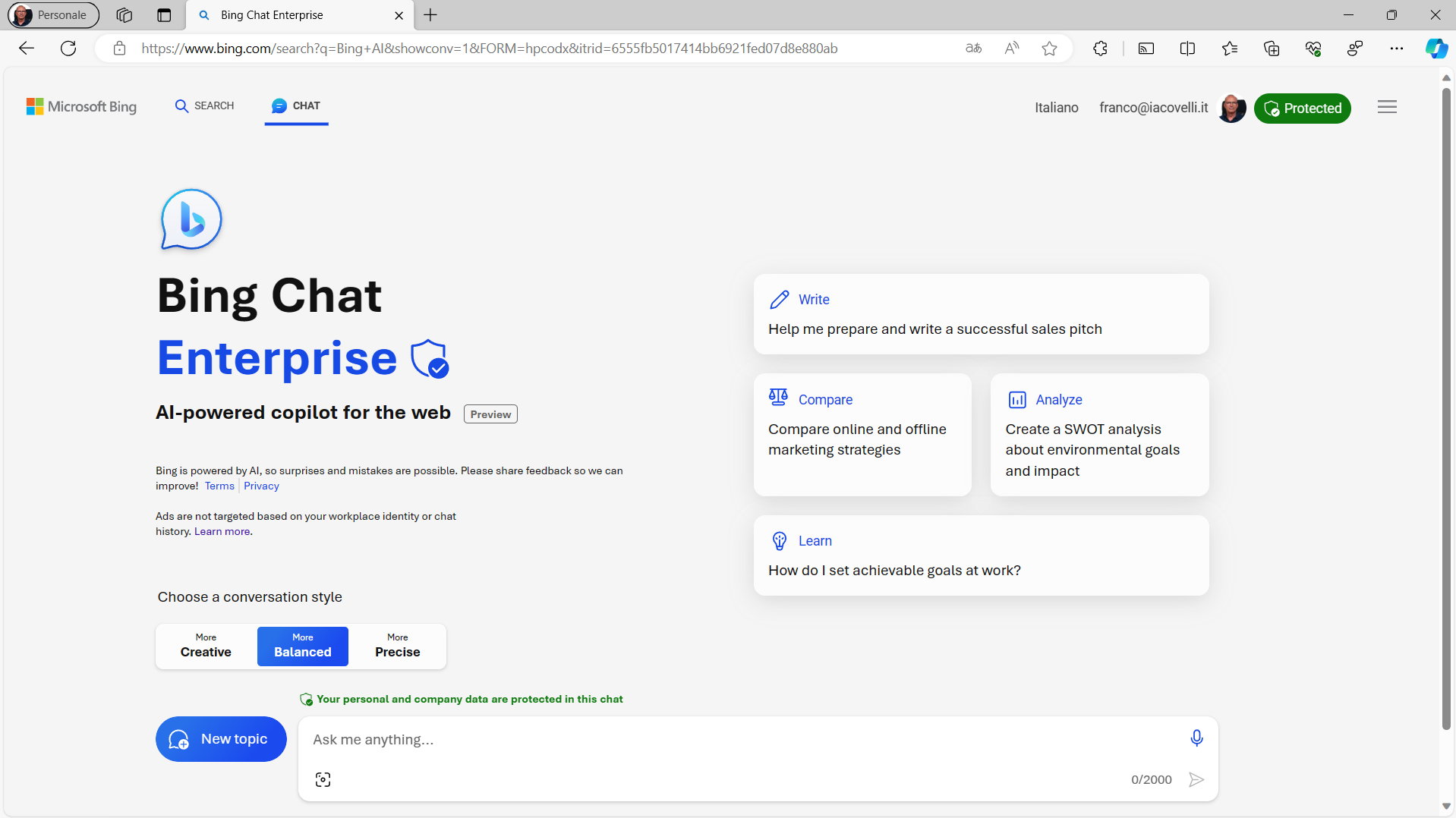
Task: Open the Privacy link
Action: click(261, 486)
